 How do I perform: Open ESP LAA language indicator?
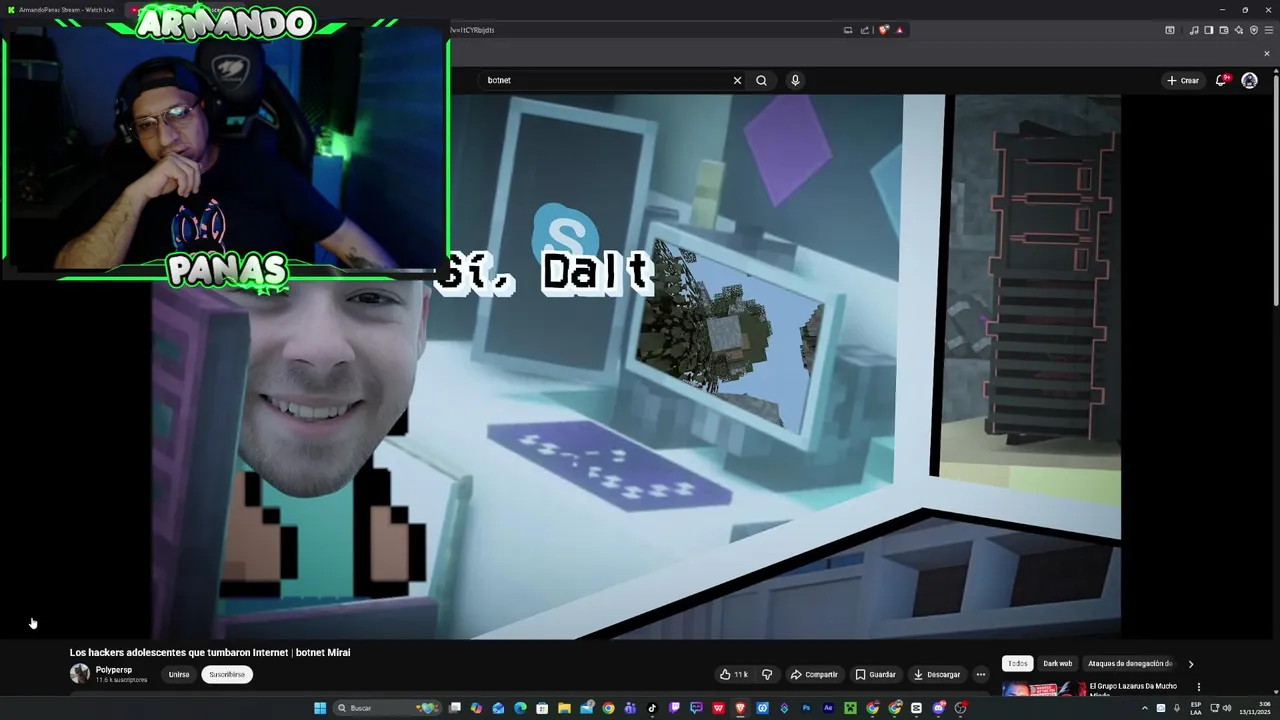tap(1196, 708)
